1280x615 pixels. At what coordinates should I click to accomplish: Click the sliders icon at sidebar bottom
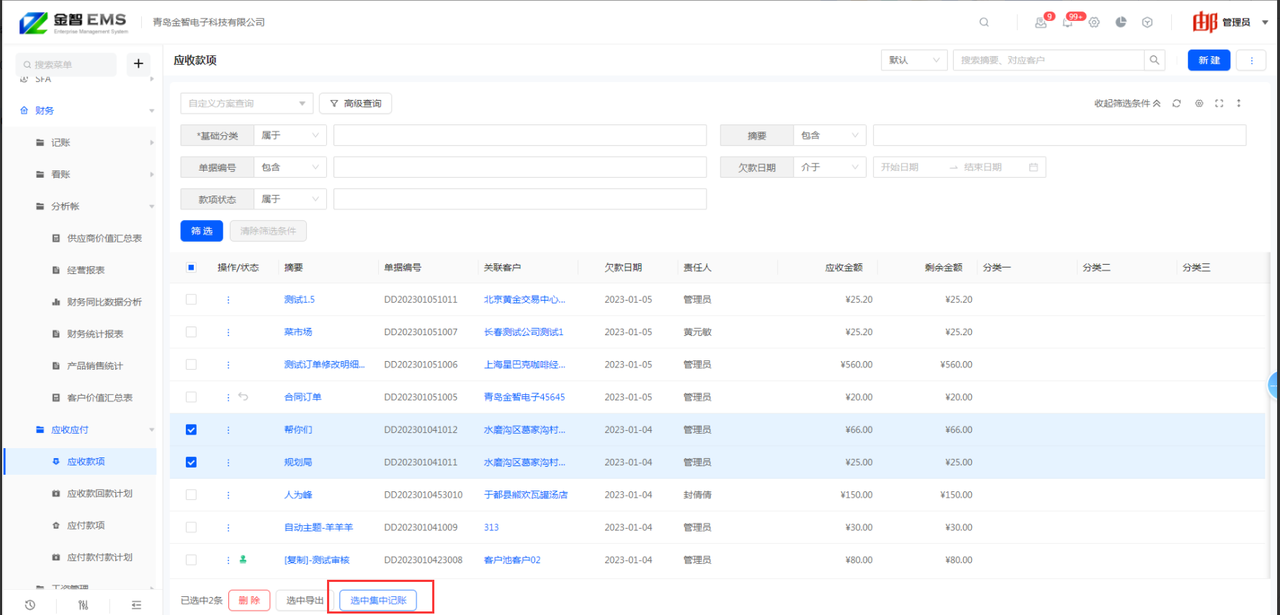click(x=83, y=605)
